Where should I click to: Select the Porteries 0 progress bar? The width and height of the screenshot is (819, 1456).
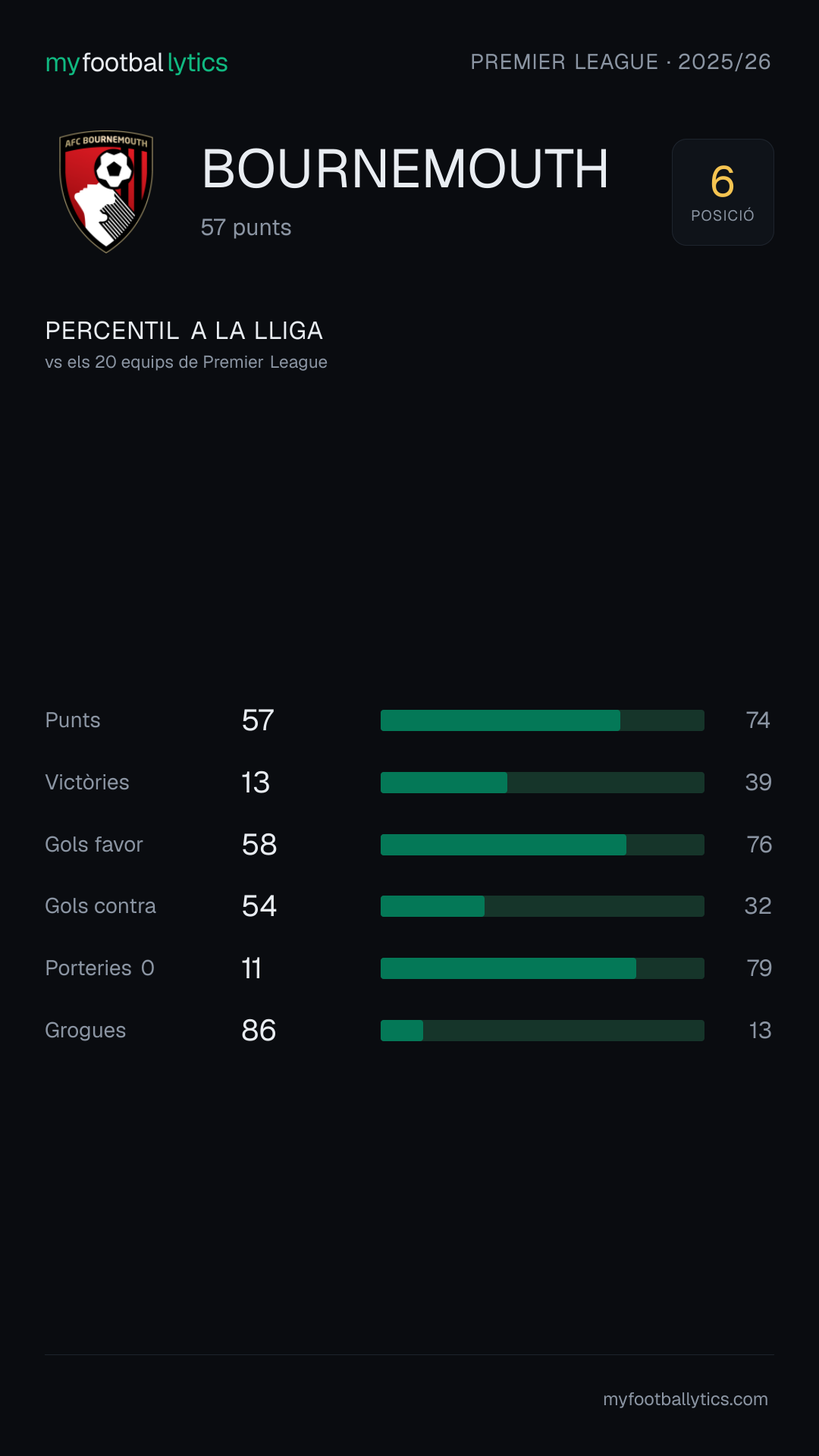pyautogui.click(x=542, y=968)
